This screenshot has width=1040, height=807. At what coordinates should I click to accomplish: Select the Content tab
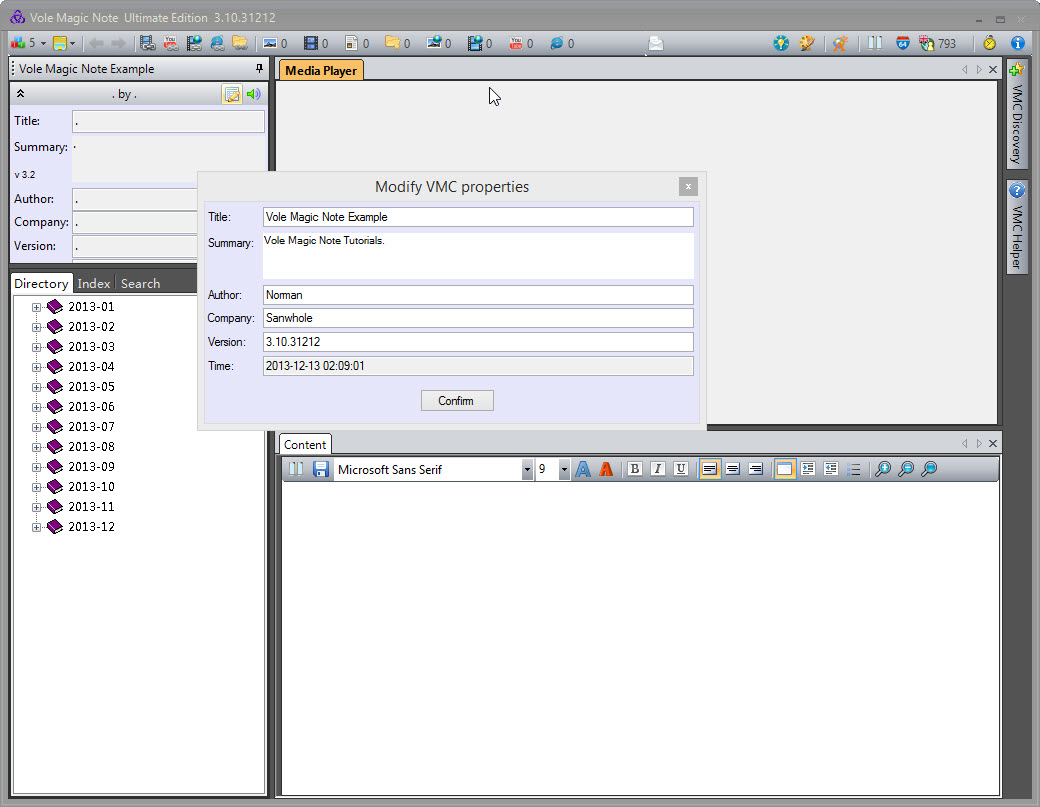pos(305,444)
